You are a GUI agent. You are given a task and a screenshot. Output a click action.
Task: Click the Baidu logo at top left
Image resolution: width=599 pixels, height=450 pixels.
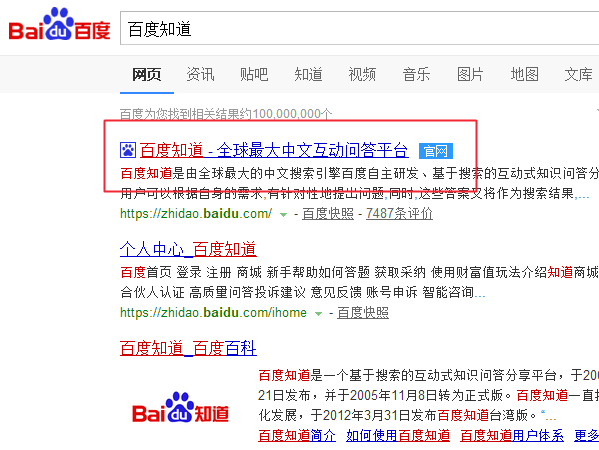[59, 24]
